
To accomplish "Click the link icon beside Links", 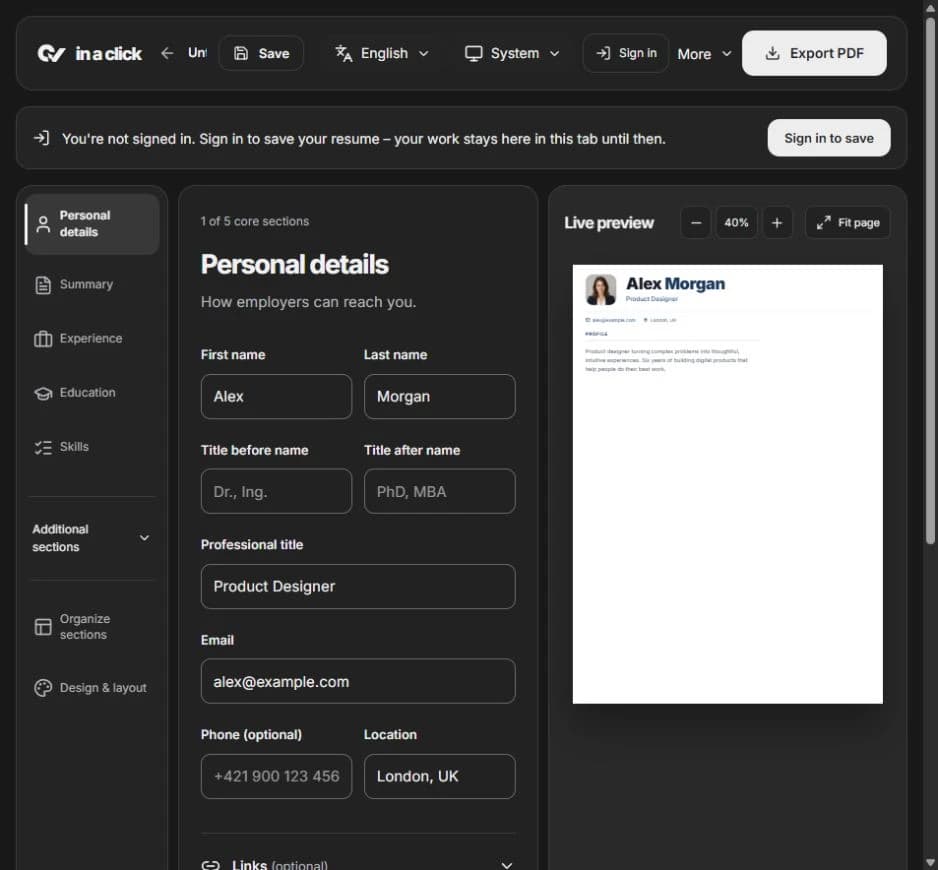I will [x=211, y=865].
